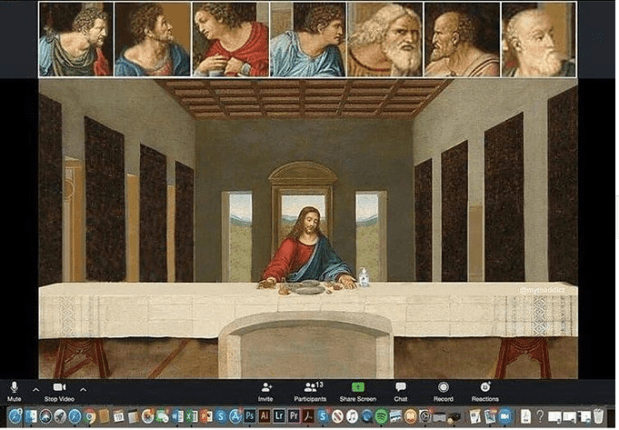Open the Participants panel

click(311, 391)
